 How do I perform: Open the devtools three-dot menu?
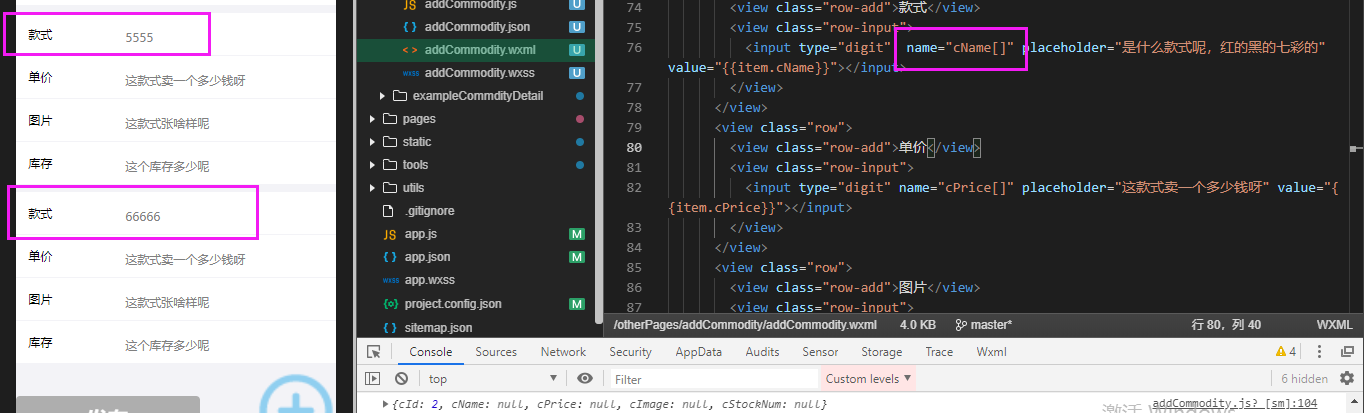[x=1321, y=352]
